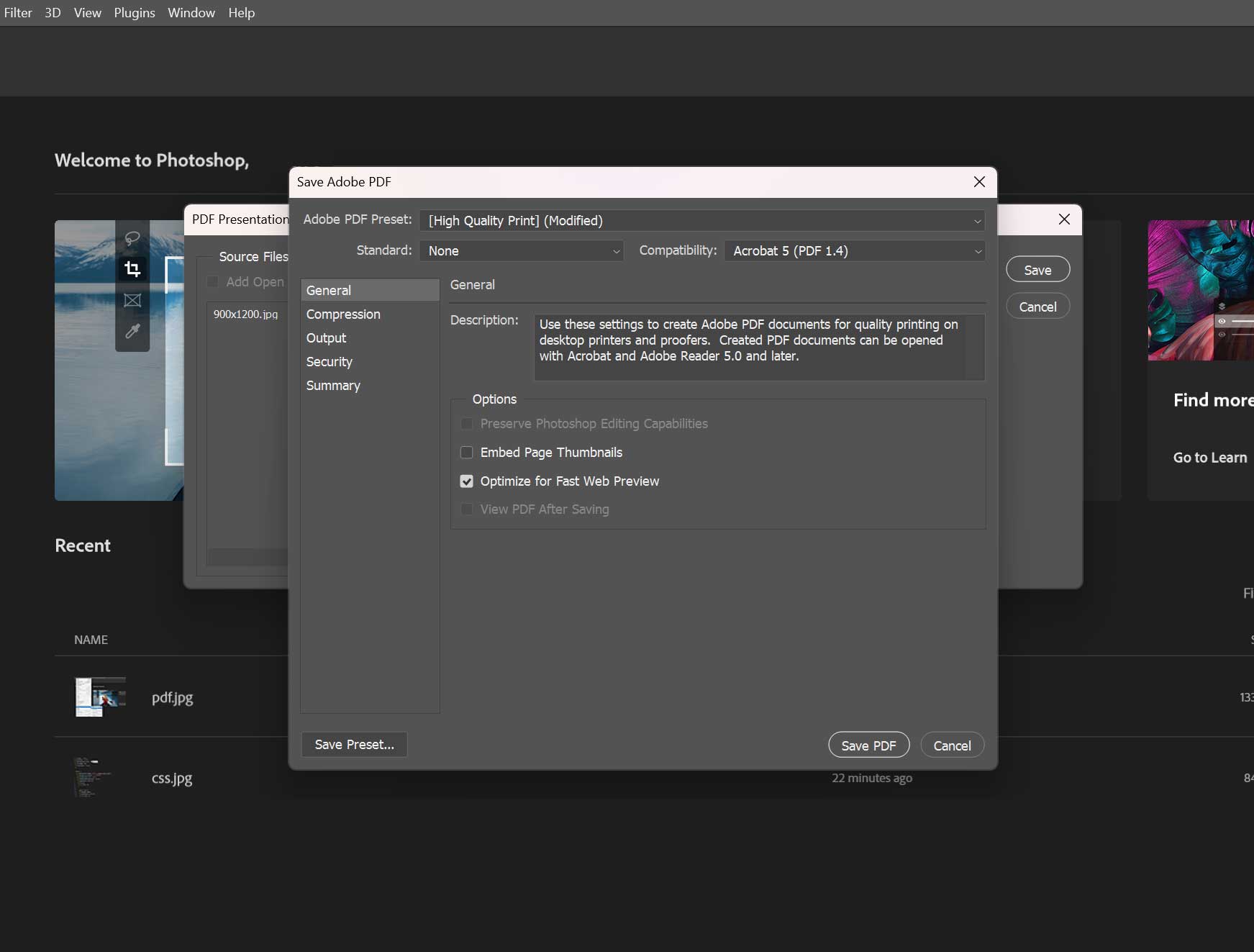Toggle Add Open Files checkbox in PDF Presentation
The width and height of the screenshot is (1254, 952).
coord(213,282)
